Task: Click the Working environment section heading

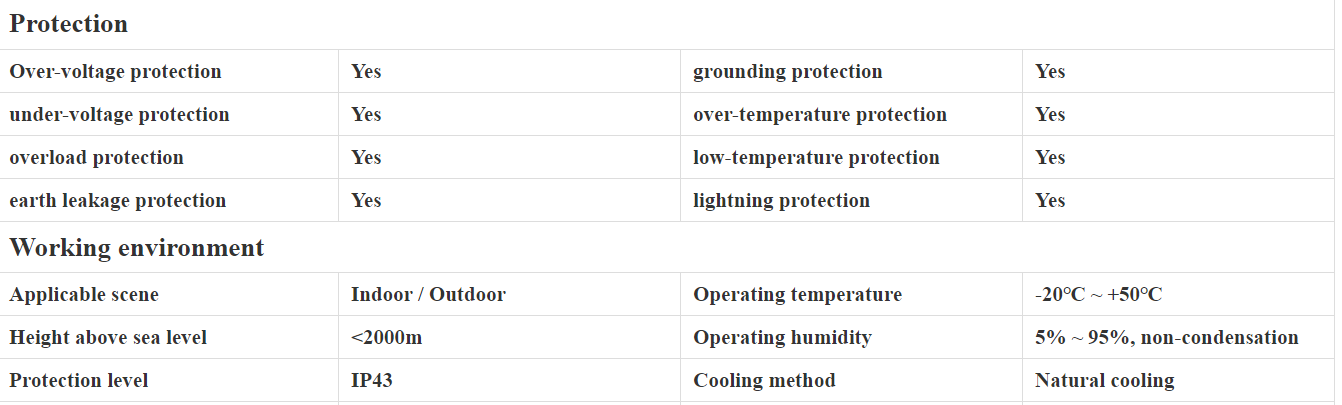Action: (x=137, y=247)
